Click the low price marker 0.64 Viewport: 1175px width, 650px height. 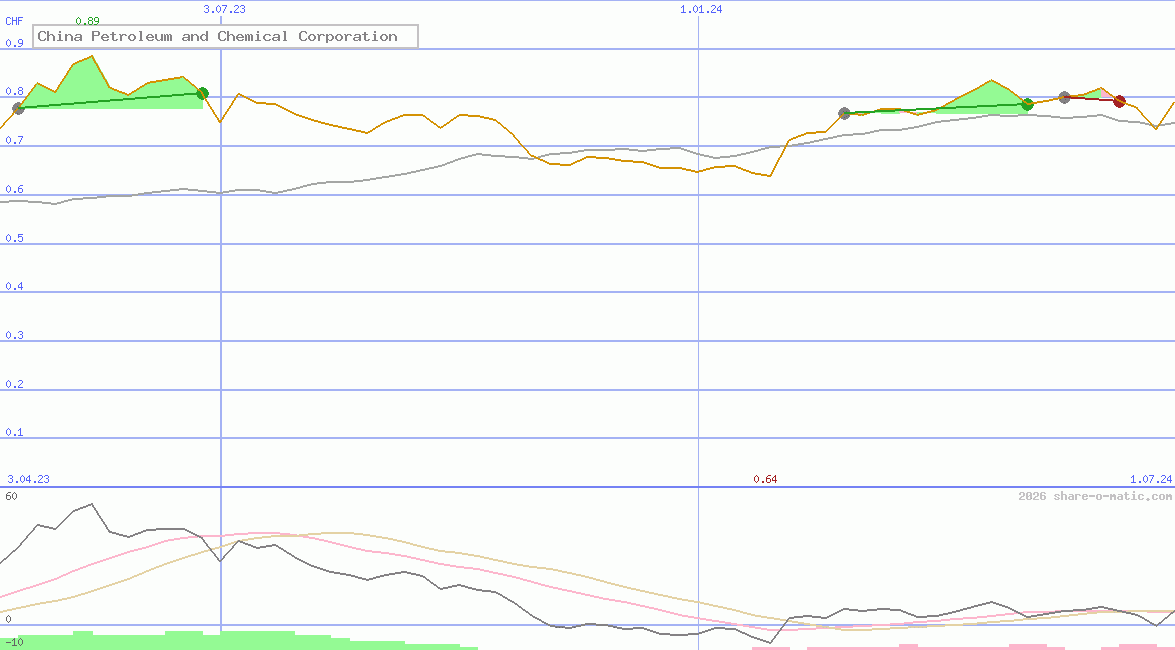coord(767,479)
